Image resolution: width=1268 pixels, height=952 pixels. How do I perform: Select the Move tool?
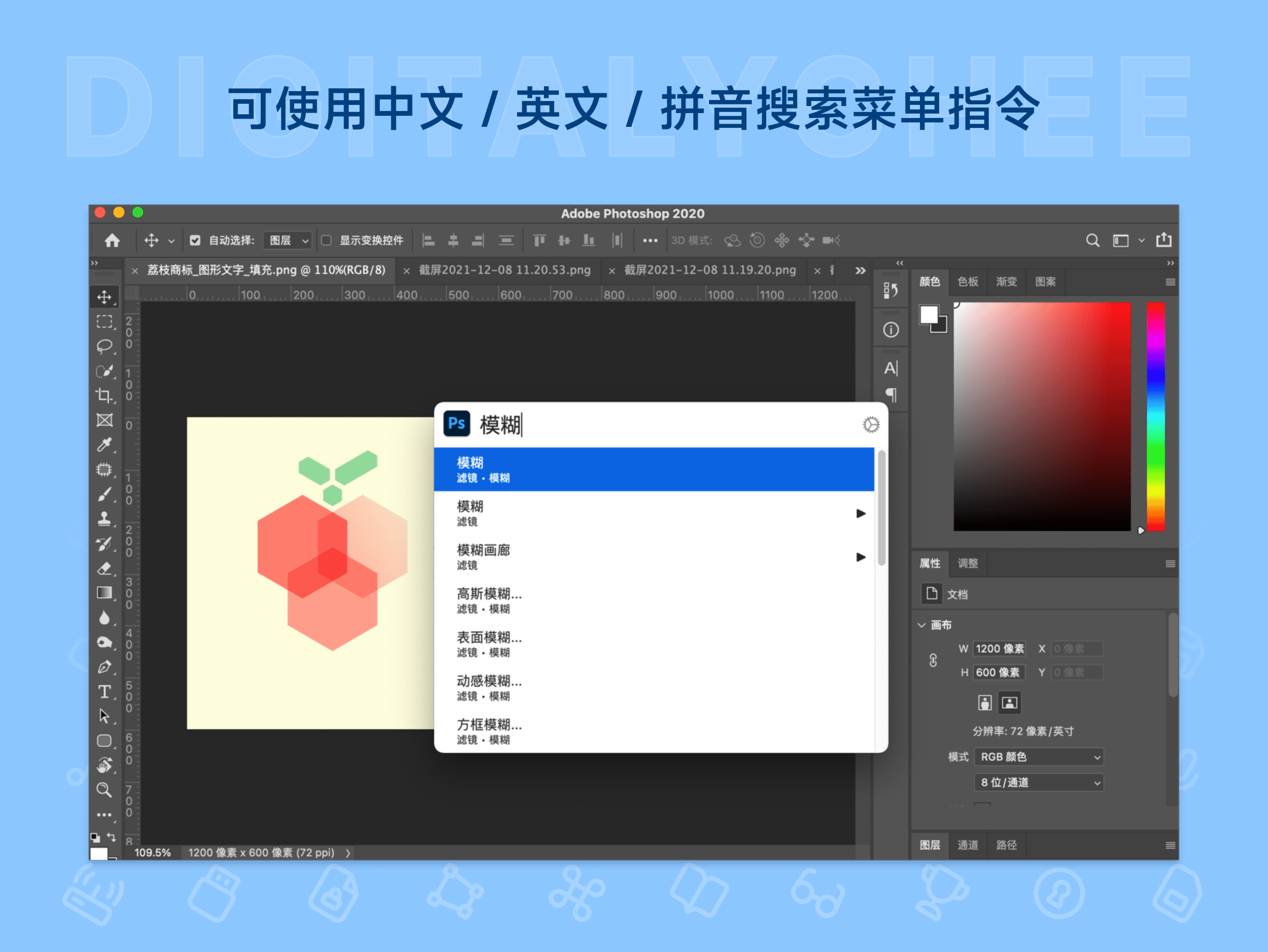point(105,298)
